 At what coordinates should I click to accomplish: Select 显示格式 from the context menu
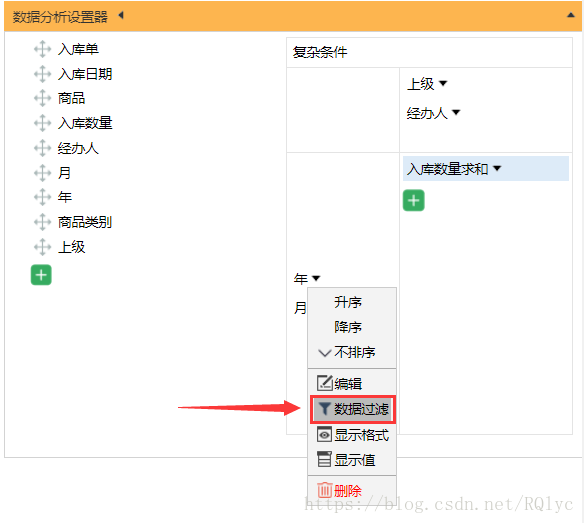[352, 435]
